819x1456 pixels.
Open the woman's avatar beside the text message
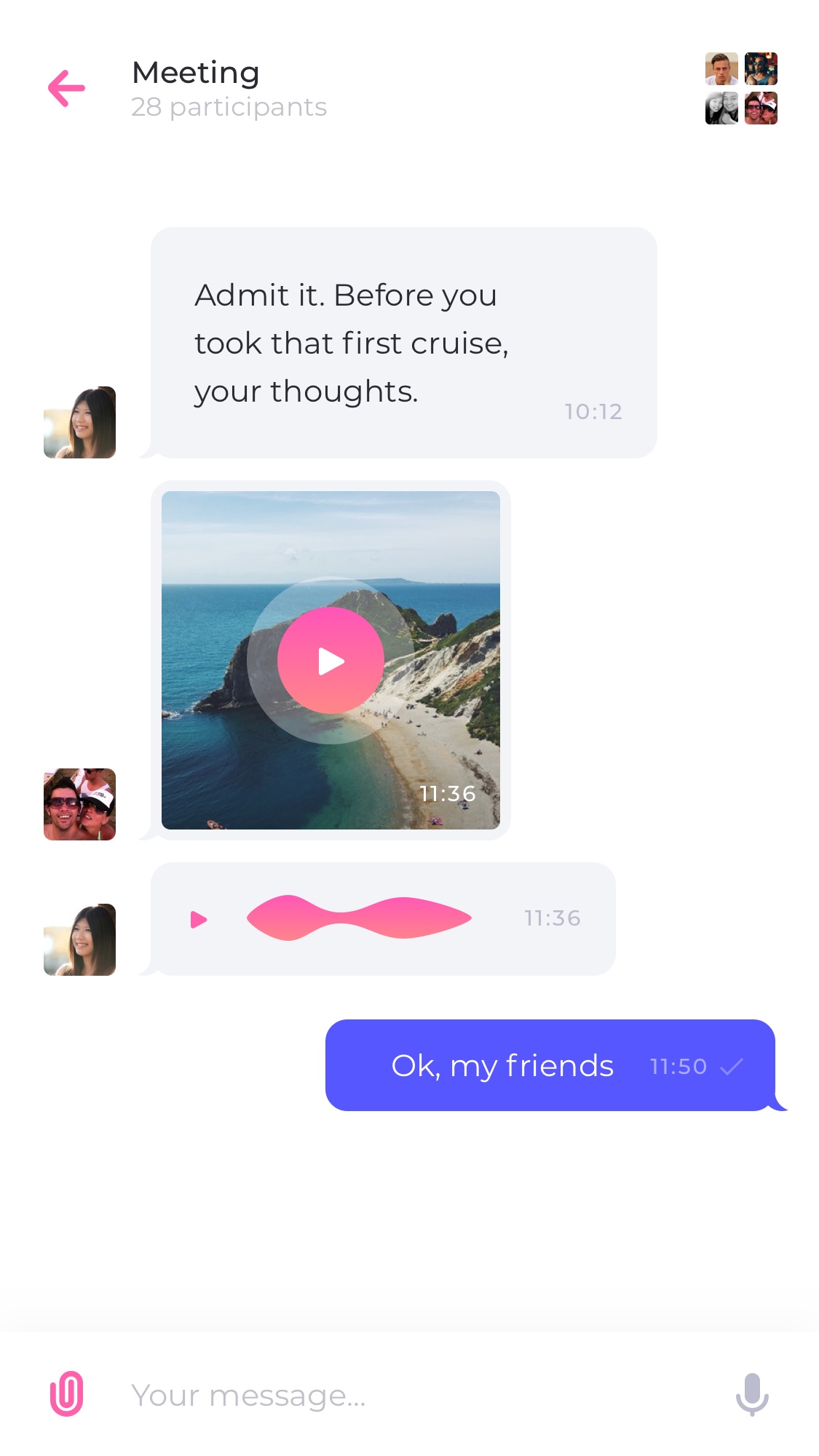79,422
